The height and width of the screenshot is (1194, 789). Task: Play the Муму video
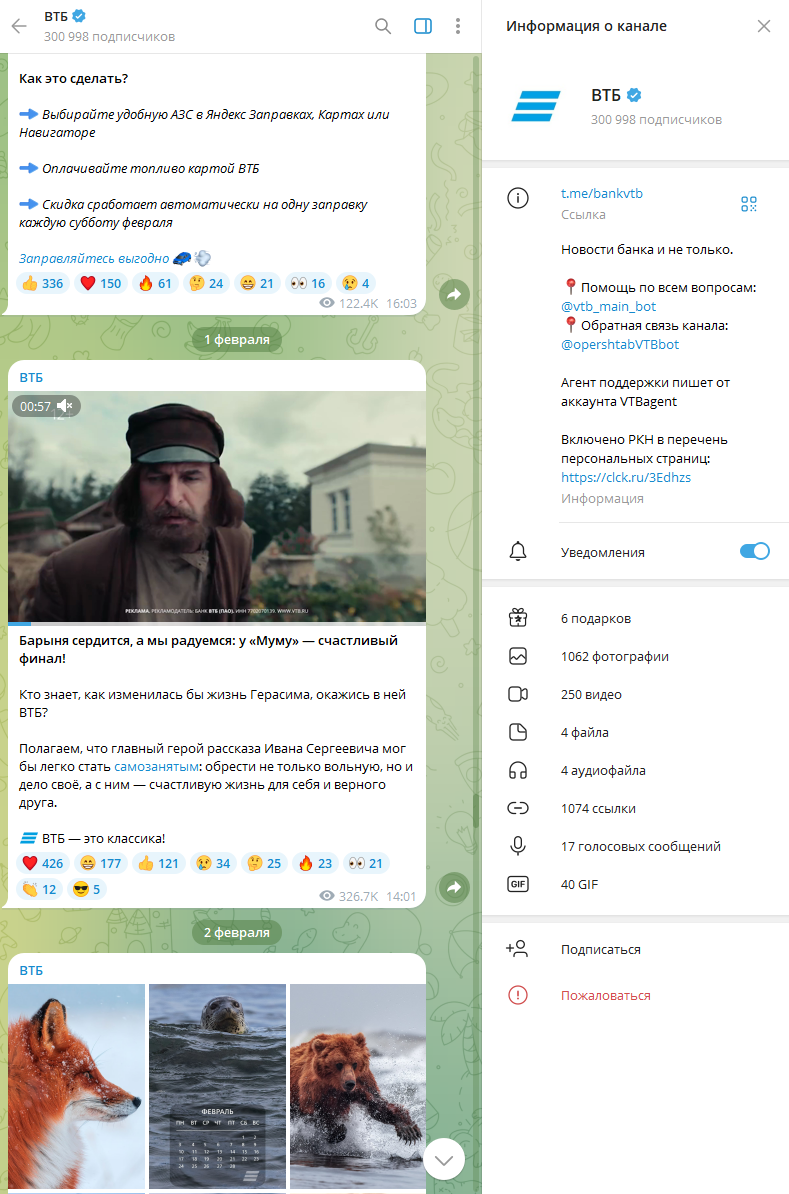click(217, 506)
